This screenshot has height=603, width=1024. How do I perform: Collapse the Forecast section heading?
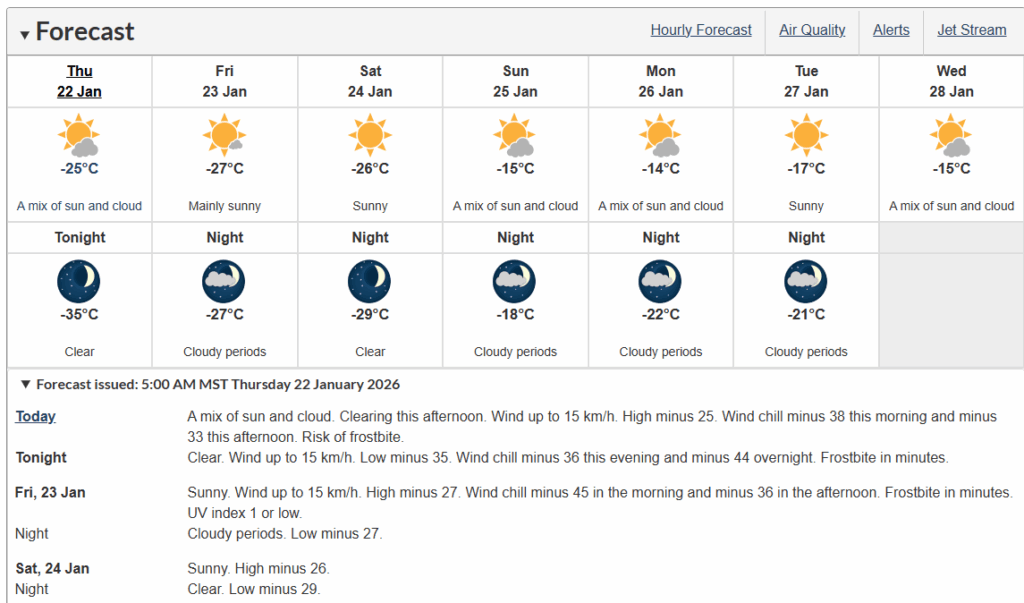25,34
